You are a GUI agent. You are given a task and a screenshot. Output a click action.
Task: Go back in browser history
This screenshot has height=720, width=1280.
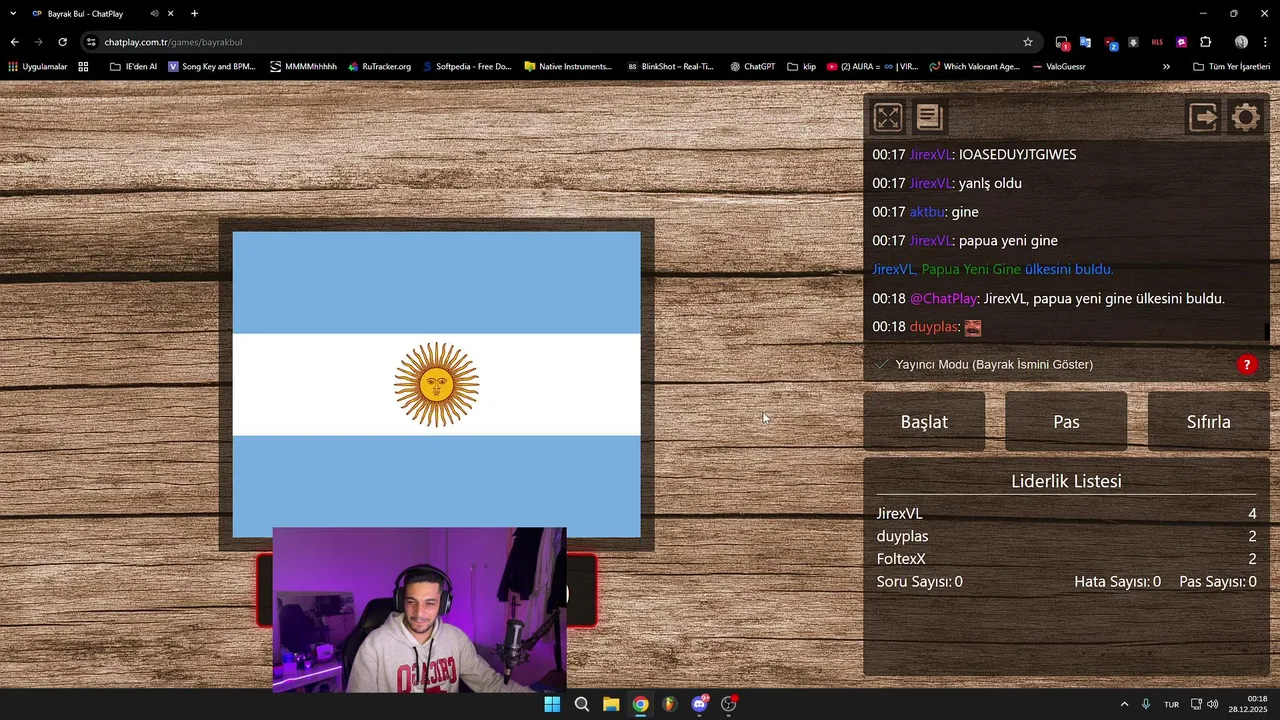coord(14,42)
